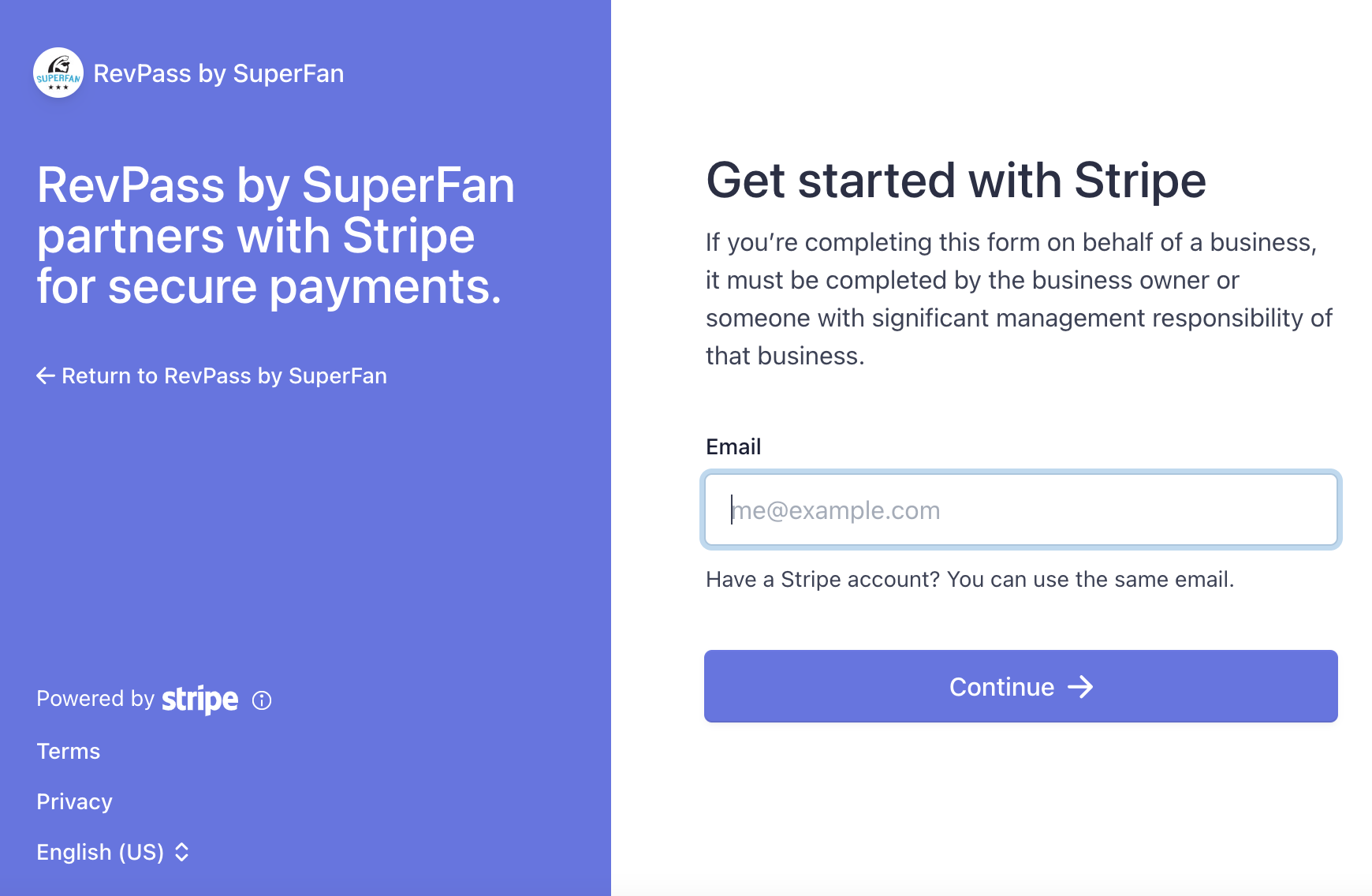Return to RevPass by SuperFan link
Screen dimensions: 1372x896
pos(212,376)
